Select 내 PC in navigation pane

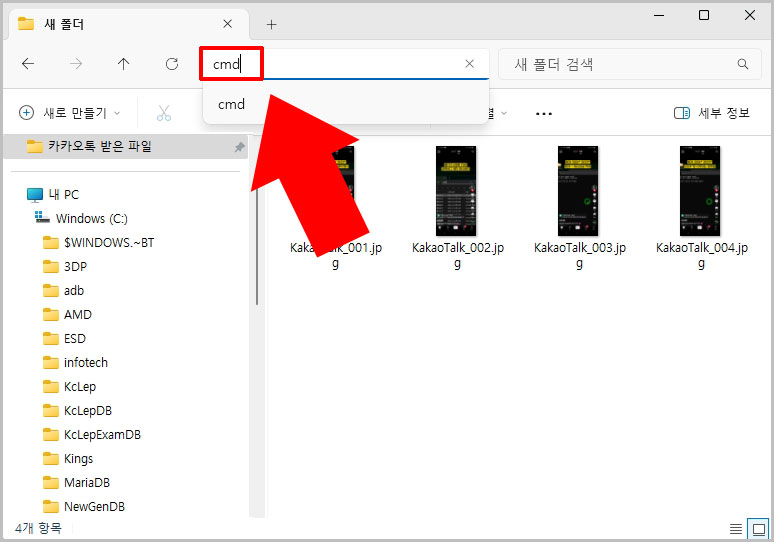pos(52,194)
